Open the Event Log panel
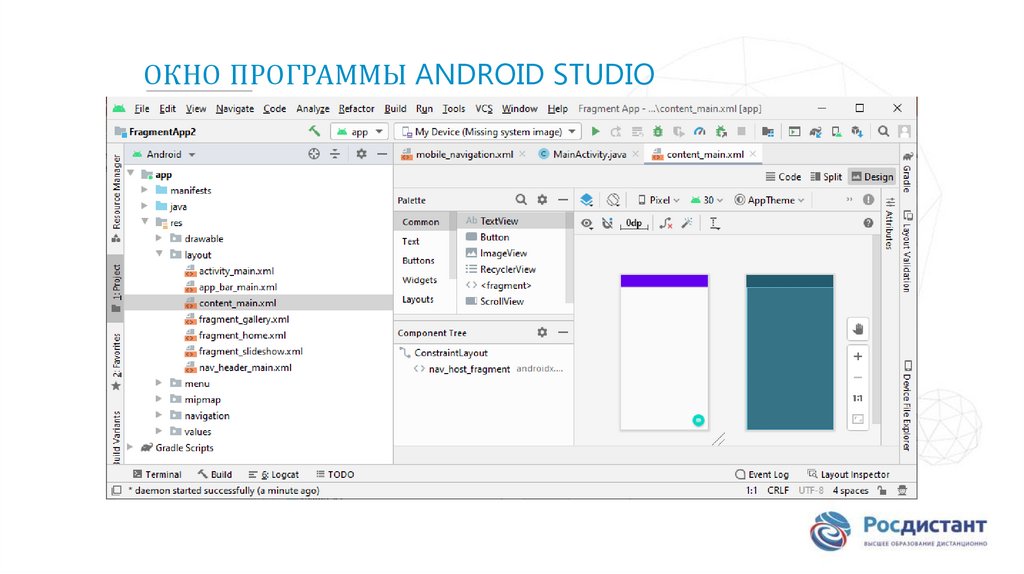Screen dimensions: 1024x574 pos(762,474)
